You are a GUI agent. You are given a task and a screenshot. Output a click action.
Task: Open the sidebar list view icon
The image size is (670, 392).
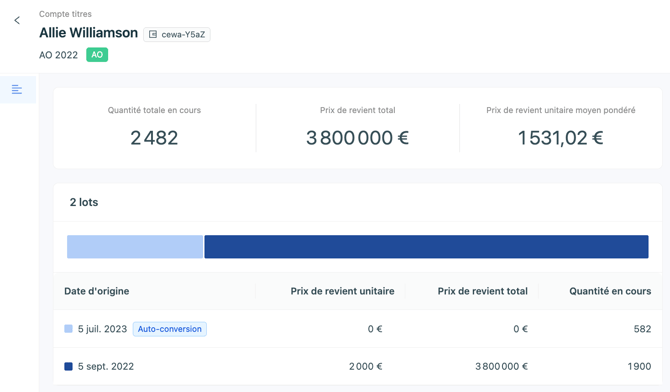point(17,89)
